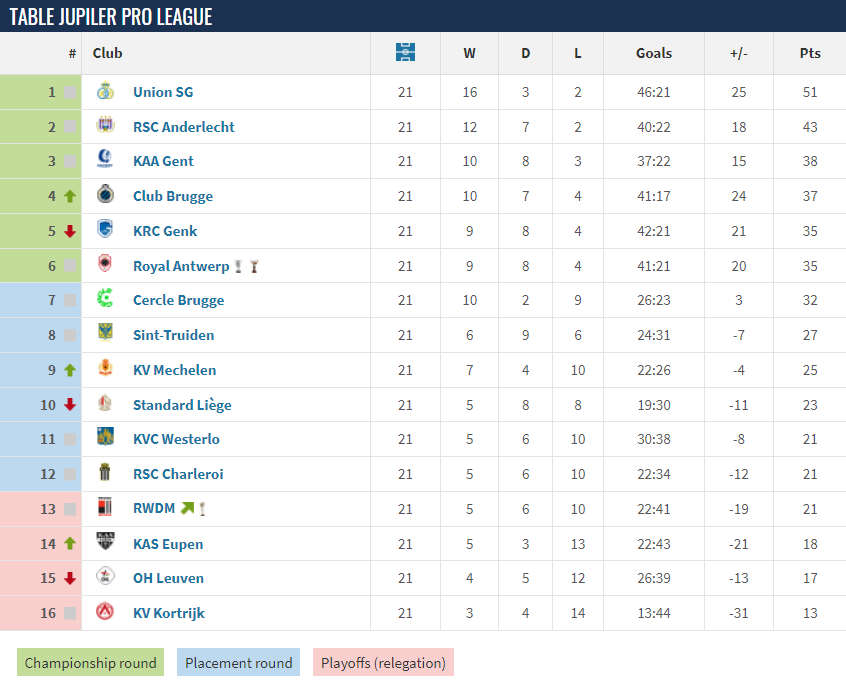846x693 pixels.
Task: Open the OH Leuven club link
Action: tap(168, 578)
